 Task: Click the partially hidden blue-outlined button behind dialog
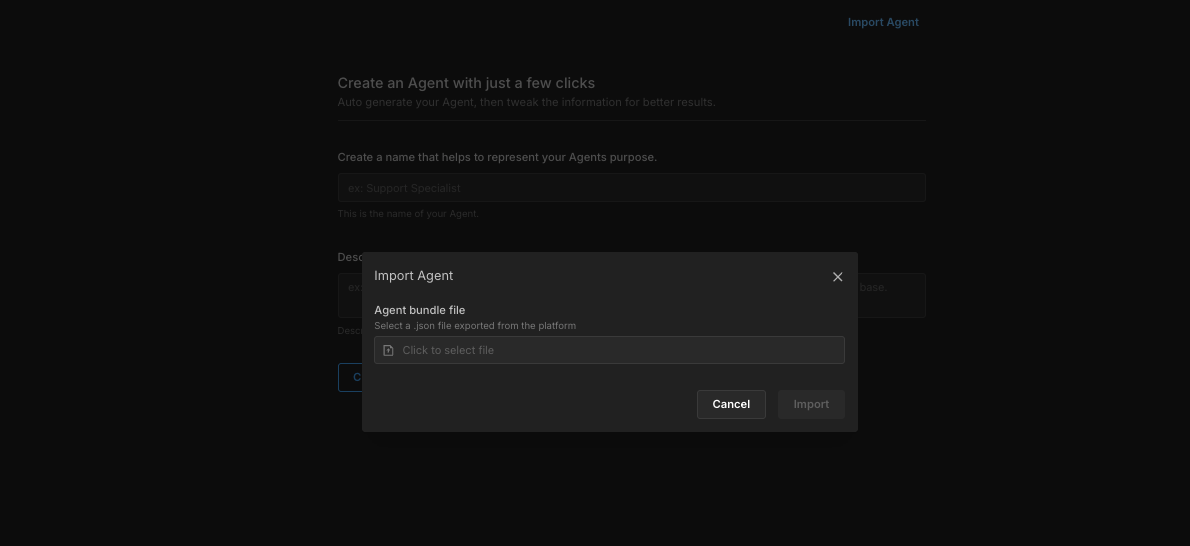350,377
